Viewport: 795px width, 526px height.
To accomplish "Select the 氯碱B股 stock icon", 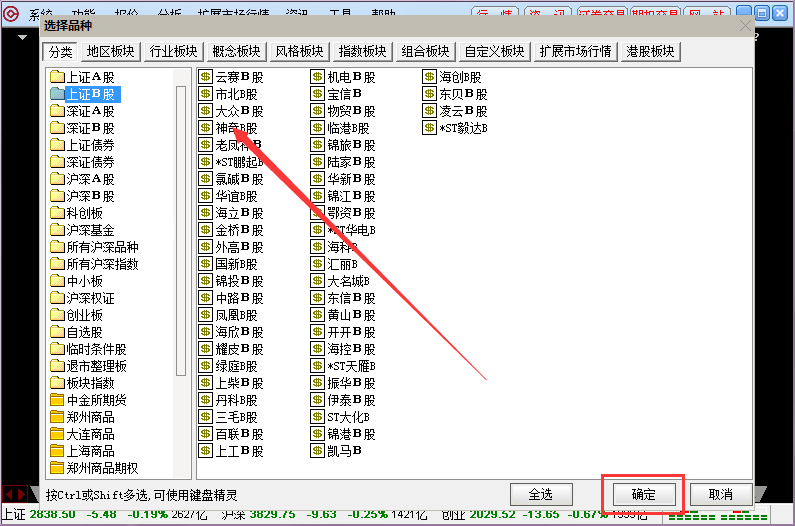I will pos(205,179).
